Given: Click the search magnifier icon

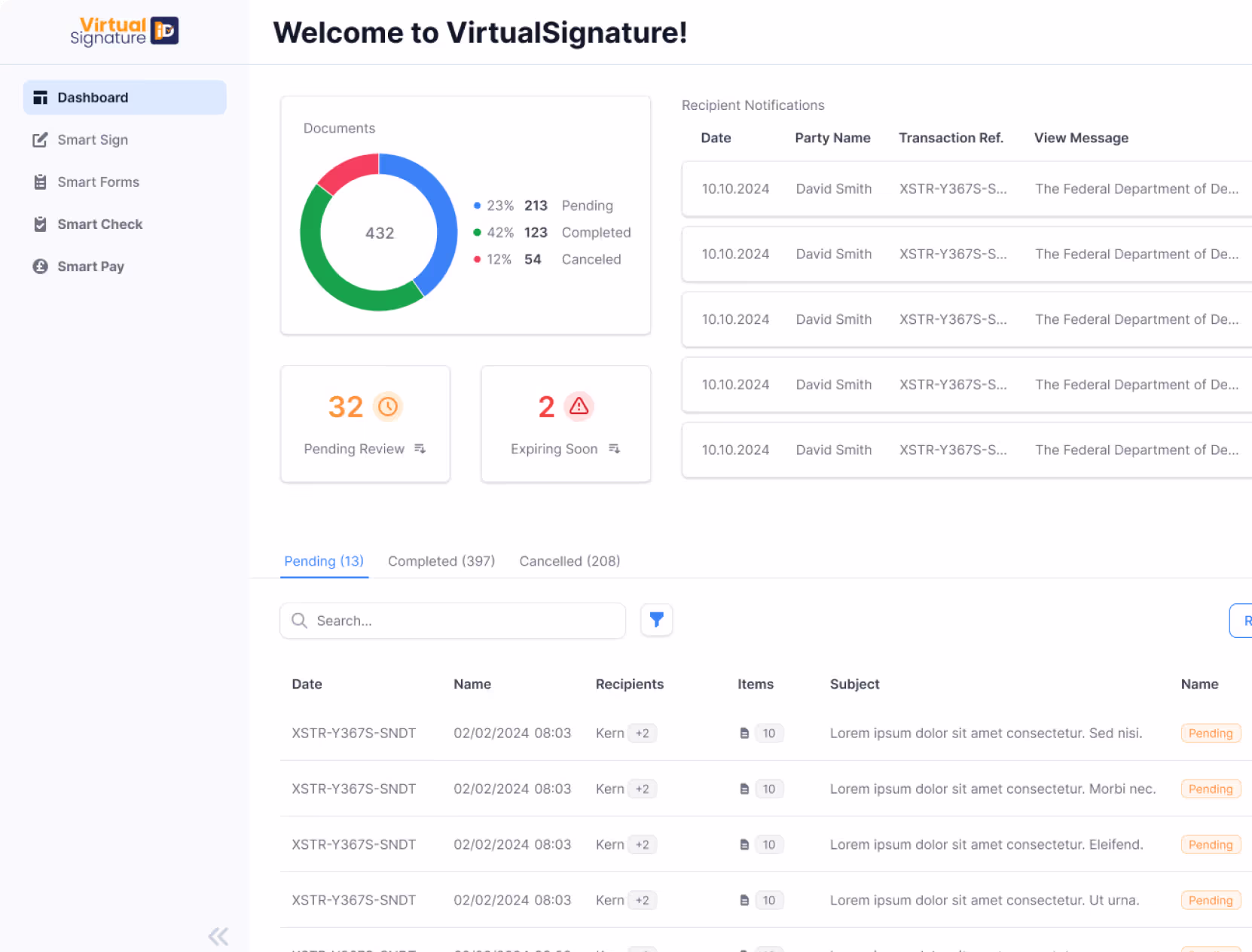Looking at the screenshot, I should [300, 621].
